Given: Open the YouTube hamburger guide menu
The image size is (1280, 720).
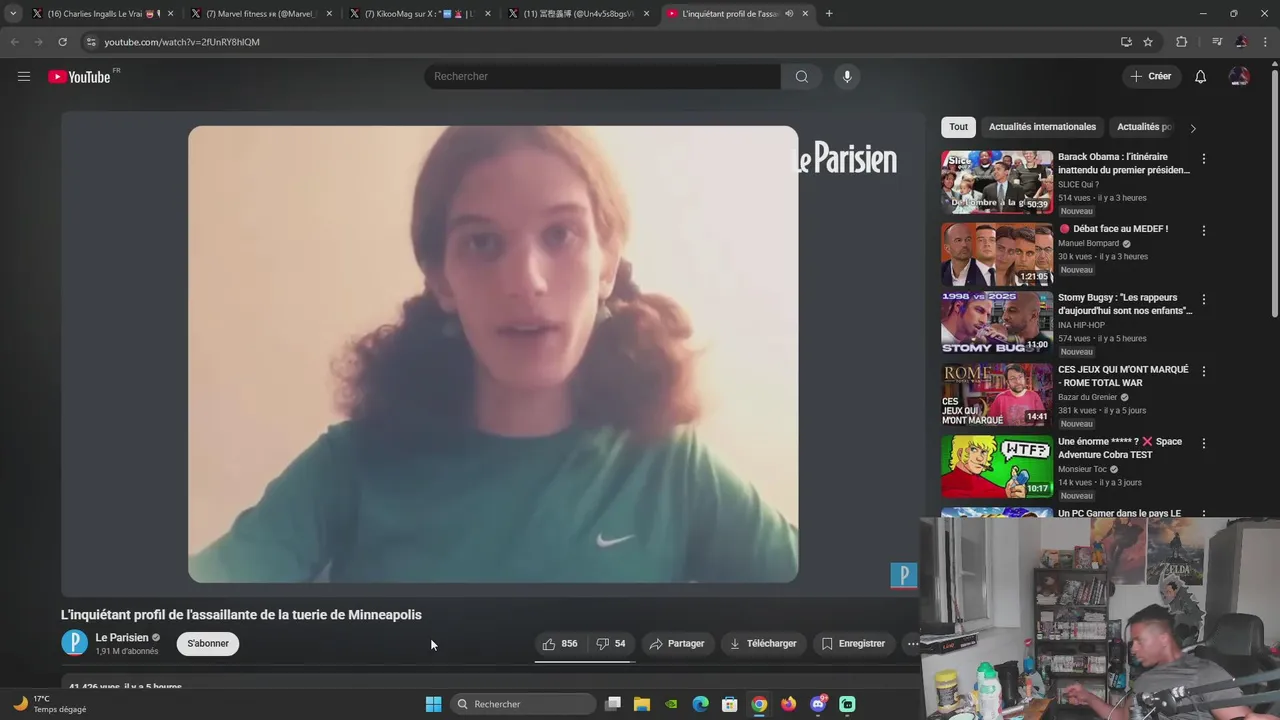Looking at the screenshot, I should point(24,76).
